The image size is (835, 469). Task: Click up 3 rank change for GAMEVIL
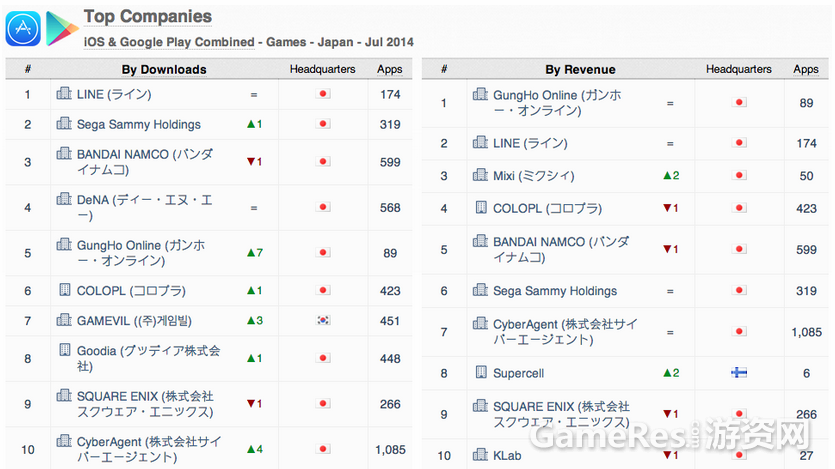[255, 320]
